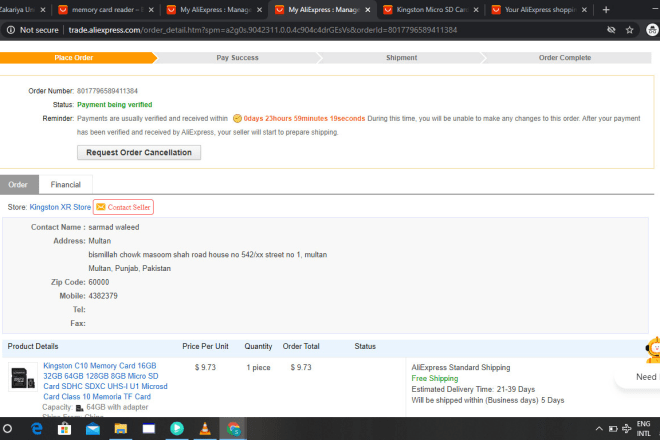Show hidden system tray icons chevron
The width and height of the screenshot is (660, 440).
(x=599, y=429)
